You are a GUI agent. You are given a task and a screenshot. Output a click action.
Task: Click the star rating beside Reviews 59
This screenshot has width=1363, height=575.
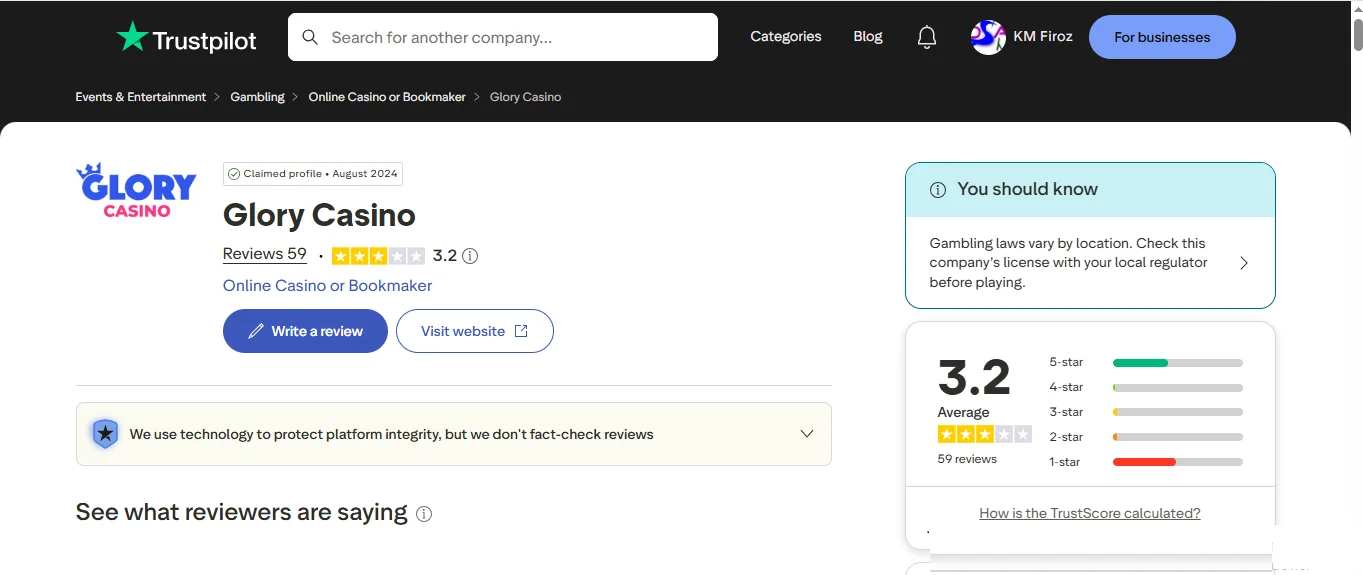(x=378, y=256)
